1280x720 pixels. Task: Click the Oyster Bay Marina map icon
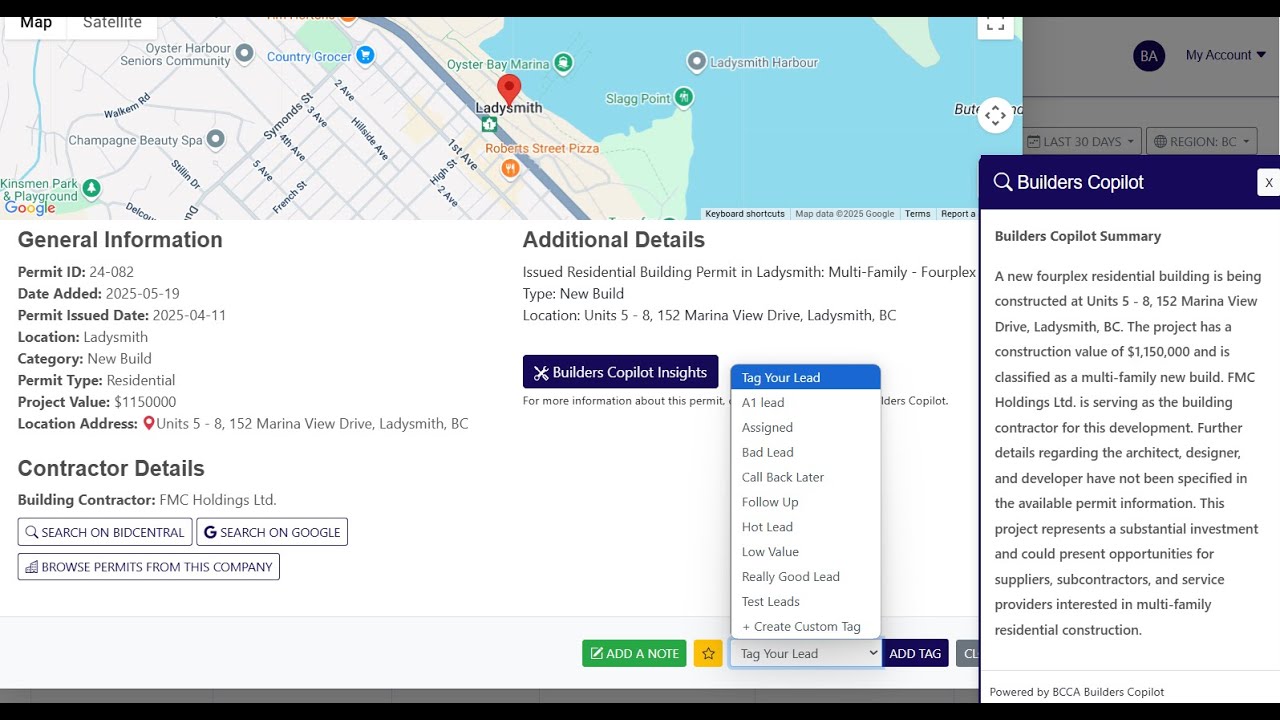tap(564, 63)
